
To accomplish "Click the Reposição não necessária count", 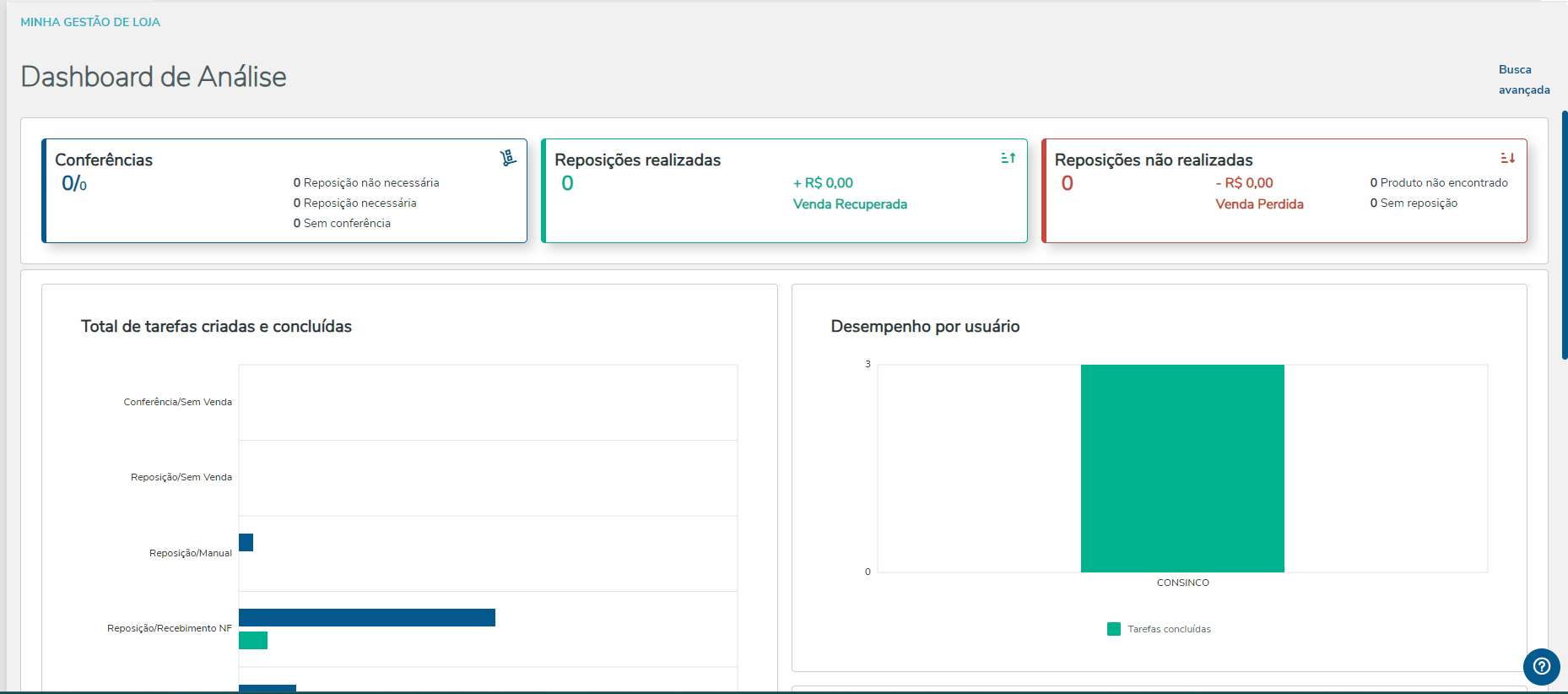I will pos(297,182).
